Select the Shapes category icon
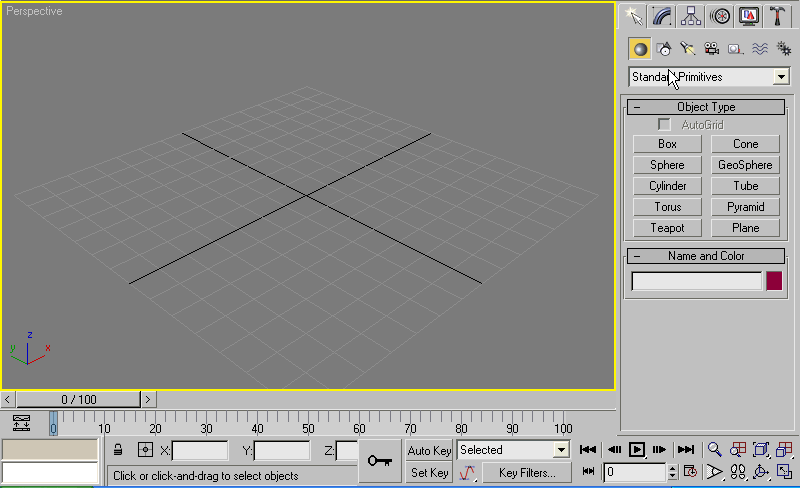The width and height of the screenshot is (800, 488). click(x=664, y=49)
